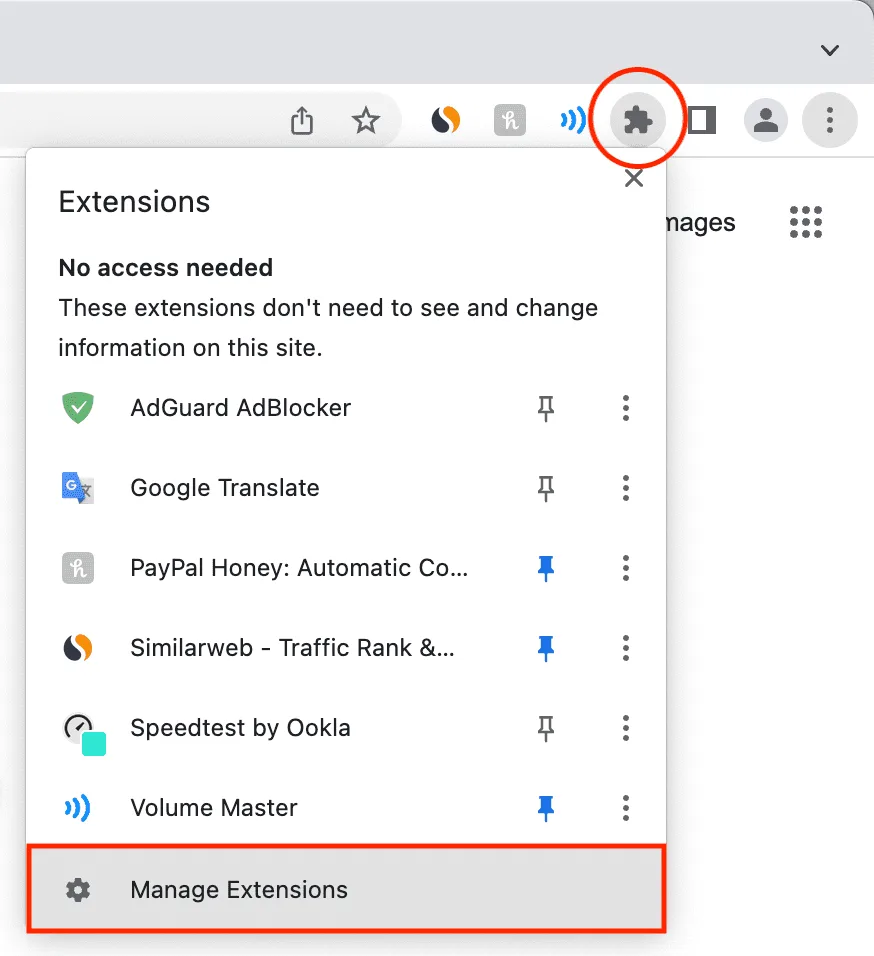The width and height of the screenshot is (874, 956).
Task: Select PayPal Honey: Automatic Co... entry
Action: click(299, 568)
